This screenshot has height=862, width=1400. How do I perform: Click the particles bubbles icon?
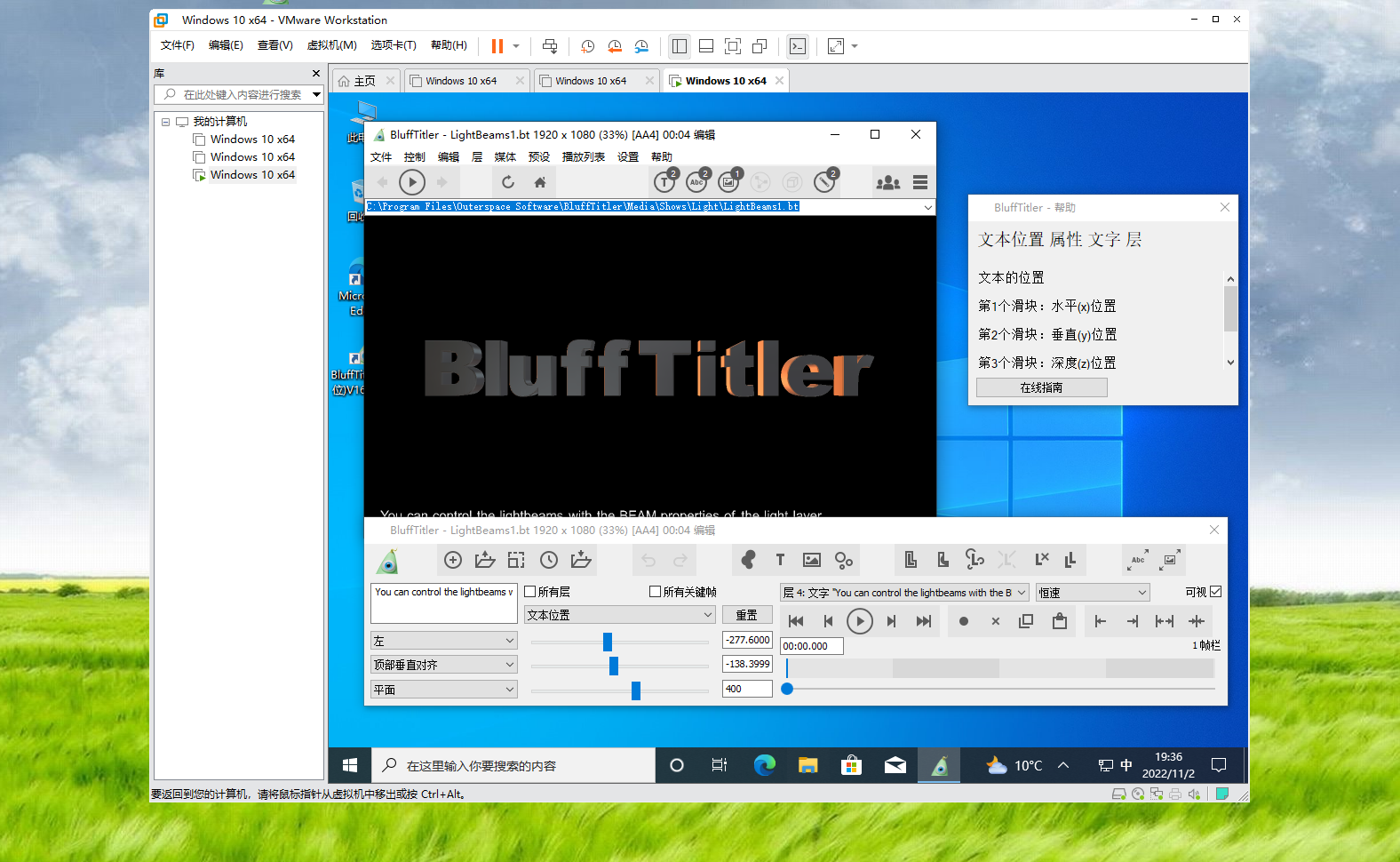[844, 560]
